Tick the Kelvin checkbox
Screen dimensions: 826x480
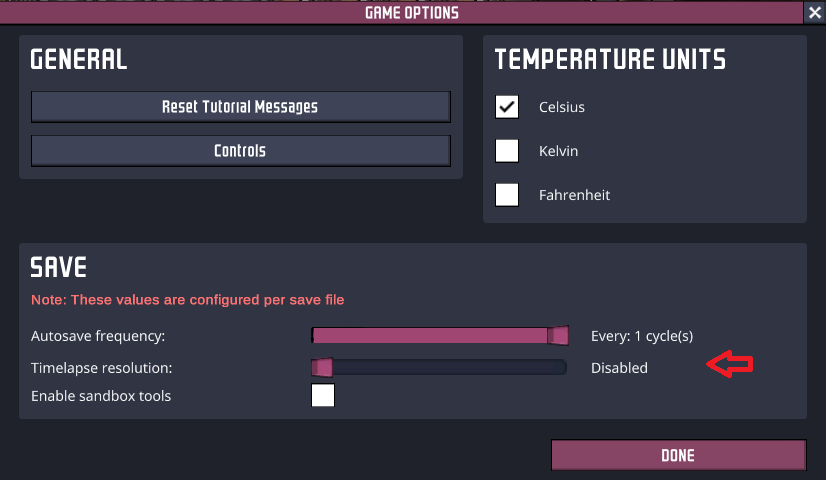pyautogui.click(x=507, y=151)
